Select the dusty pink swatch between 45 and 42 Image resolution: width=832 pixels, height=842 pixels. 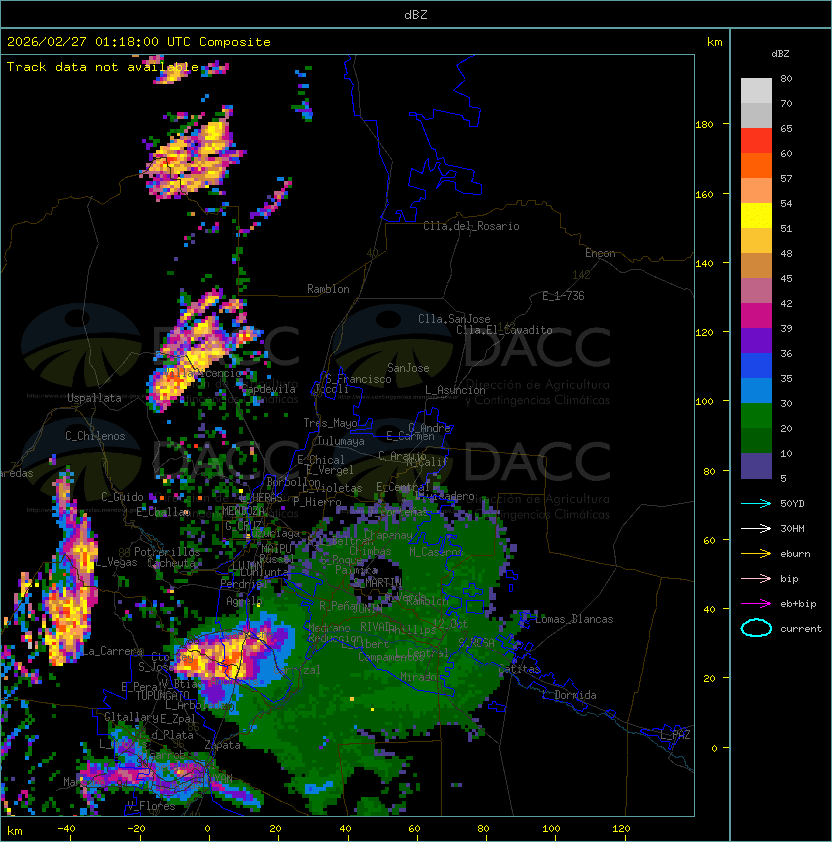click(756, 291)
